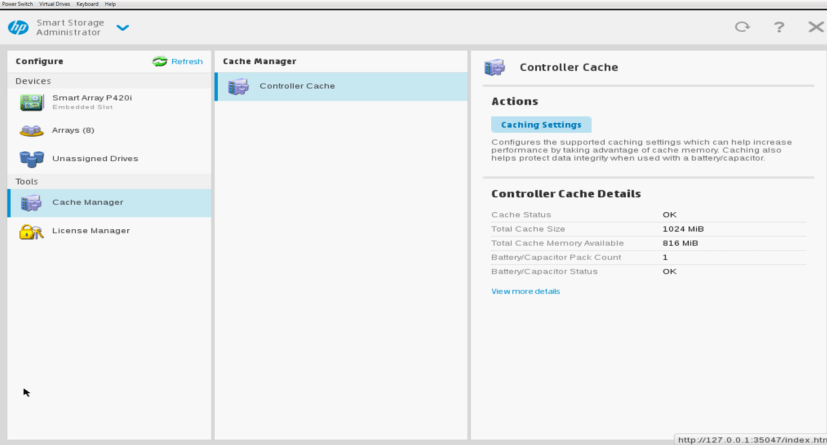This screenshot has height=445, width=827.
Task: Open the Smart Storage Administrator dropdown chevron
Action: point(122,27)
